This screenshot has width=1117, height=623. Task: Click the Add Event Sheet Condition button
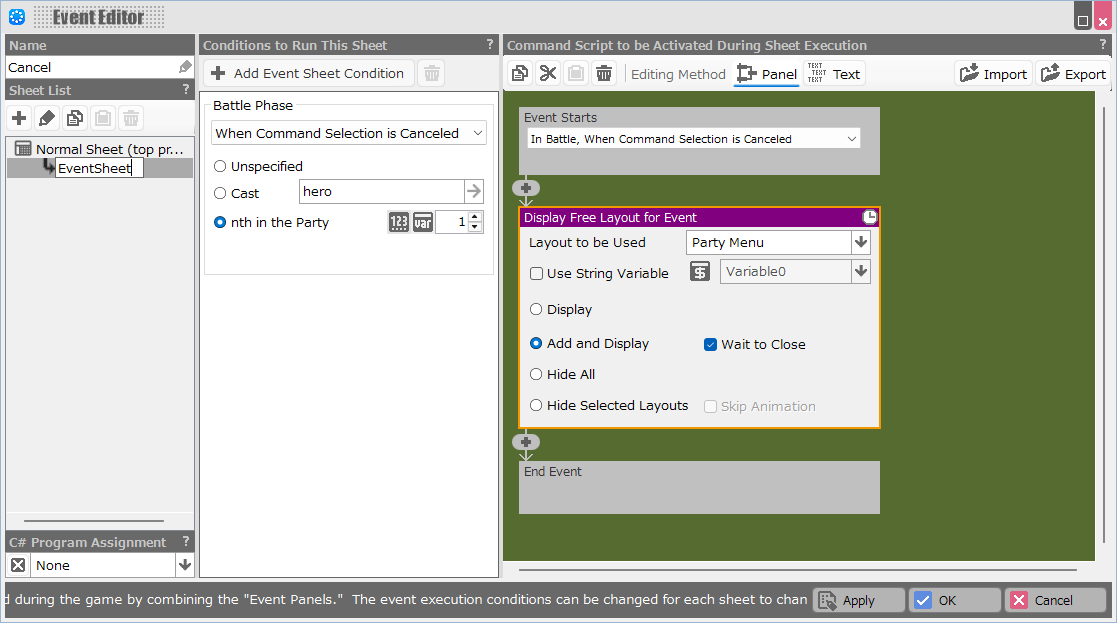tap(308, 73)
